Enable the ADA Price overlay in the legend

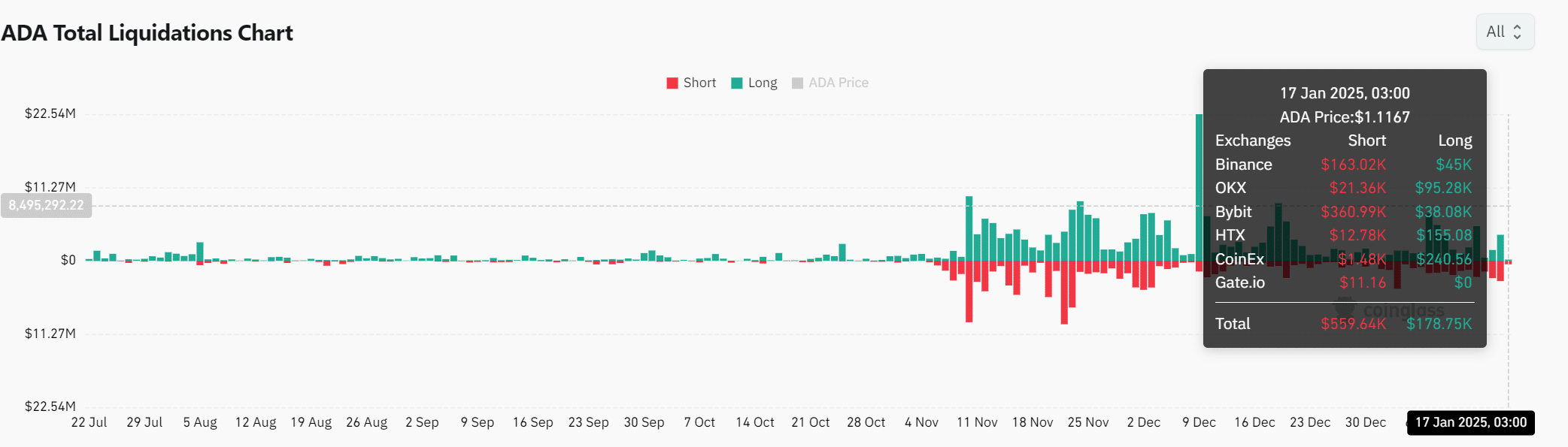coord(830,83)
